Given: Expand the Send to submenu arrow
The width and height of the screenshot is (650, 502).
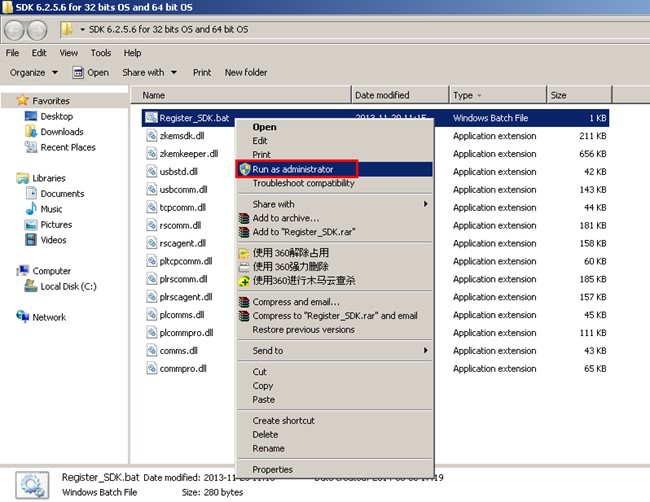Looking at the screenshot, I should pyautogui.click(x=426, y=351).
